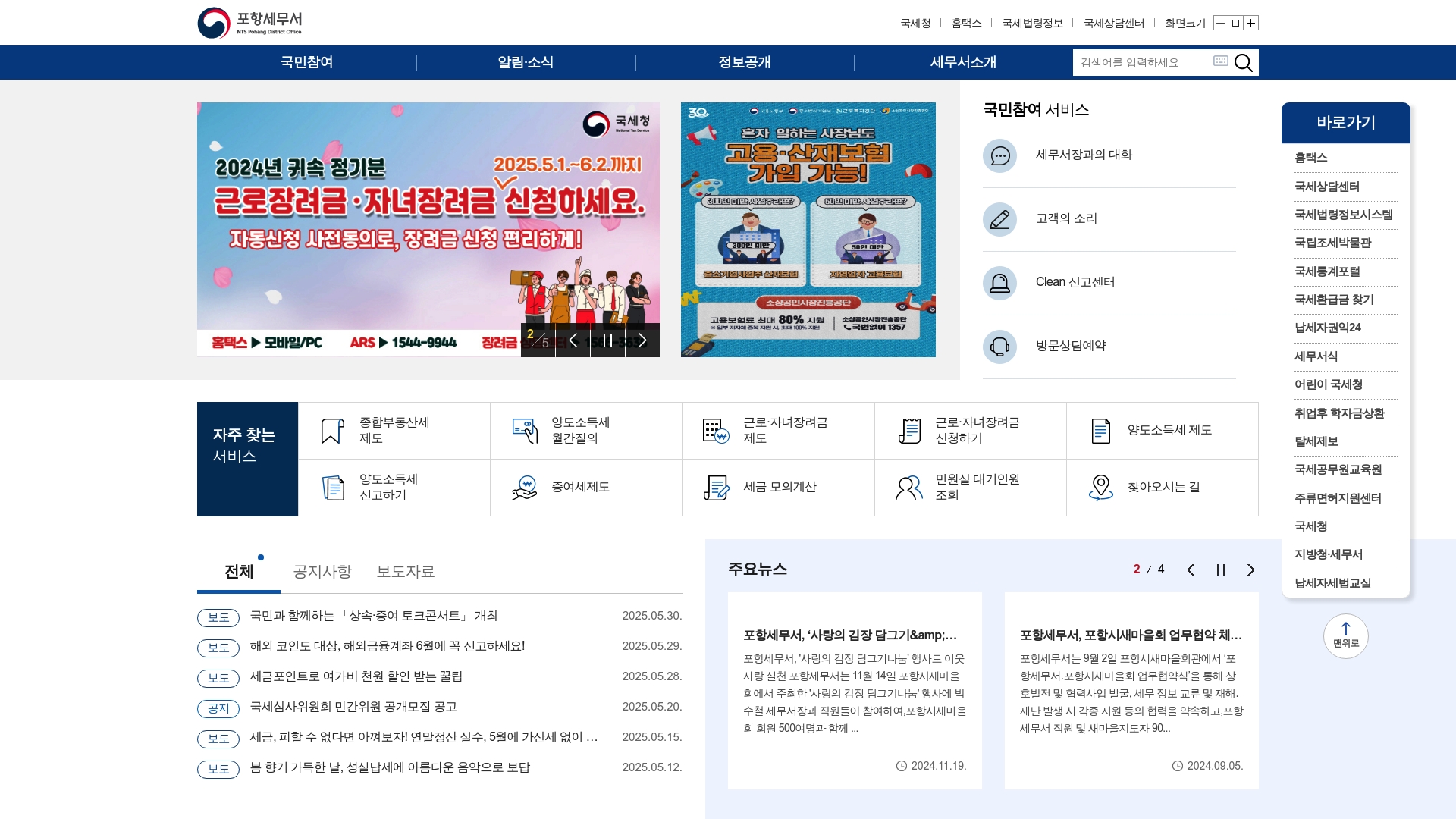The image size is (1456, 819).
Task: Open the virtual keyboard icon in search
Action: tap(1220, 61)
